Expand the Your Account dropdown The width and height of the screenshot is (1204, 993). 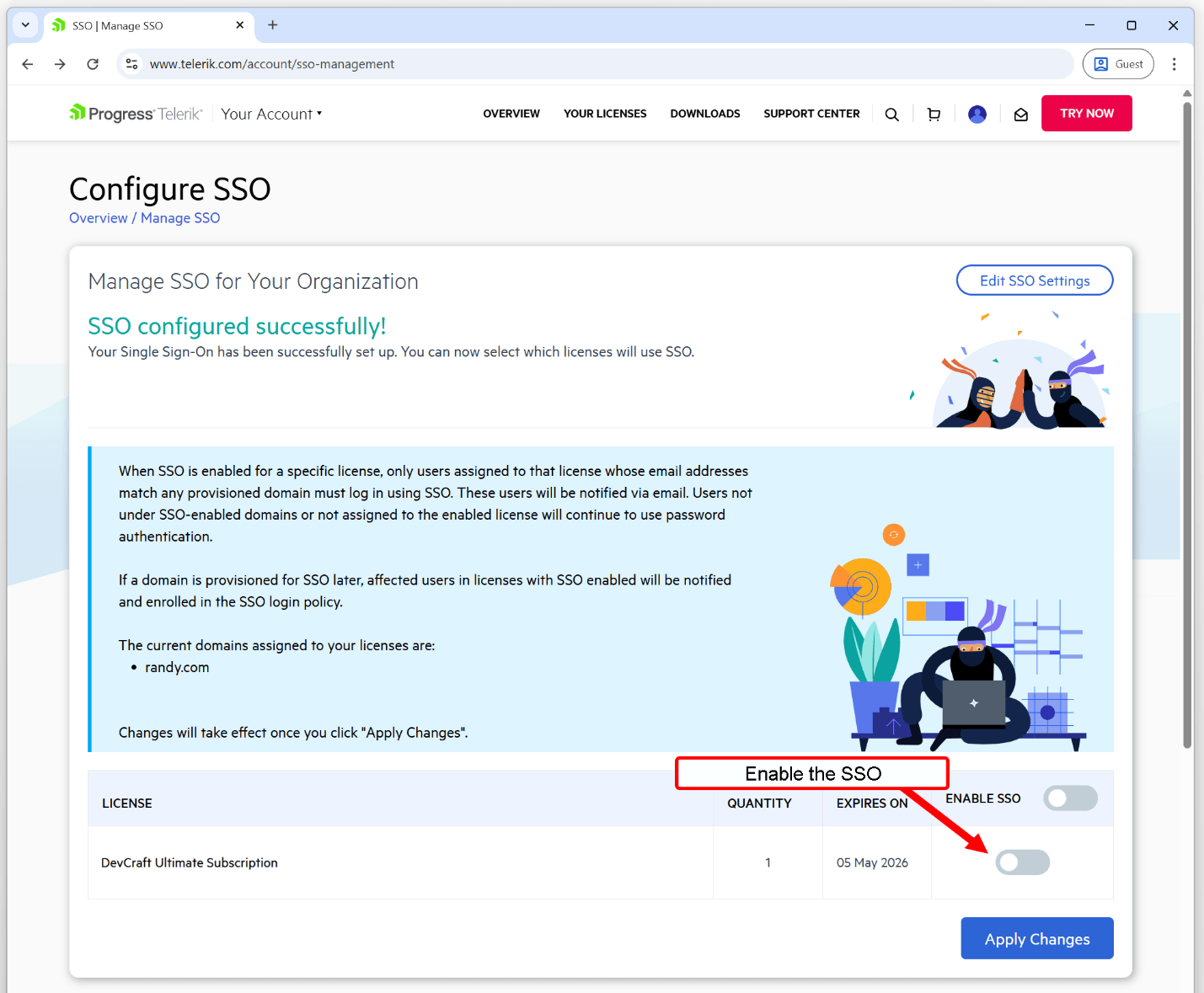click(x=271, y=114)
